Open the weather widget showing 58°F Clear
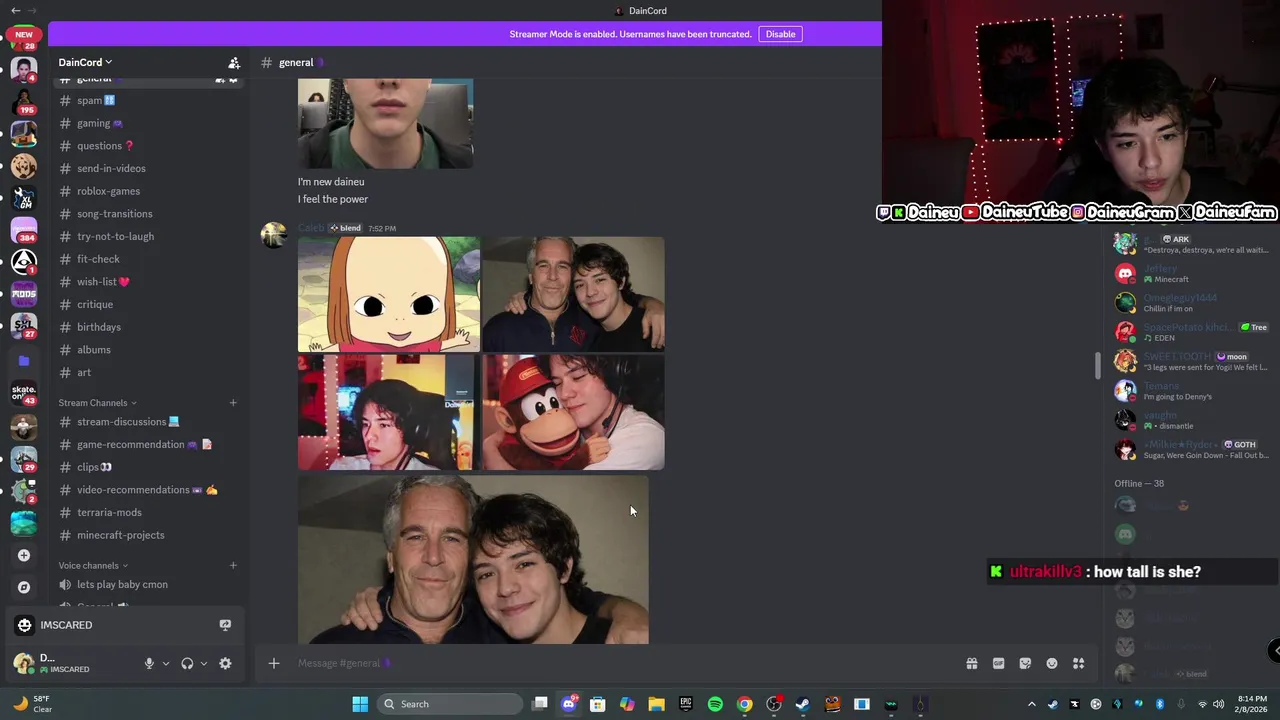 pos(33,704)
